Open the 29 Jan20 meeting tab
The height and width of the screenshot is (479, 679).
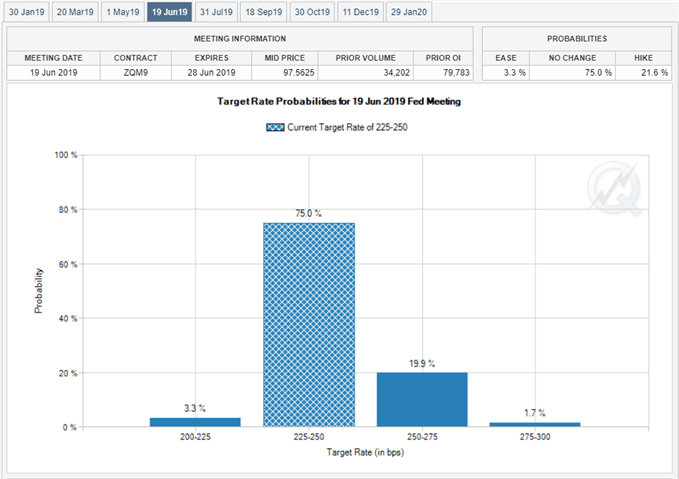[409, 12]
